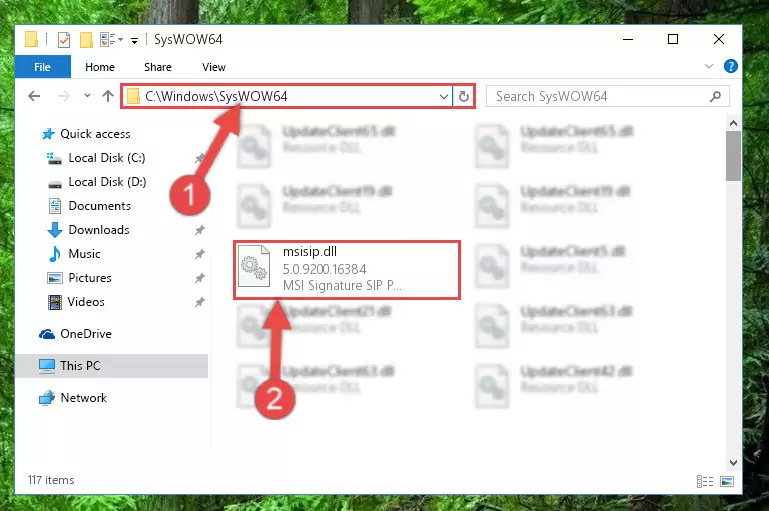Open the address bar history dropdown

443,97
